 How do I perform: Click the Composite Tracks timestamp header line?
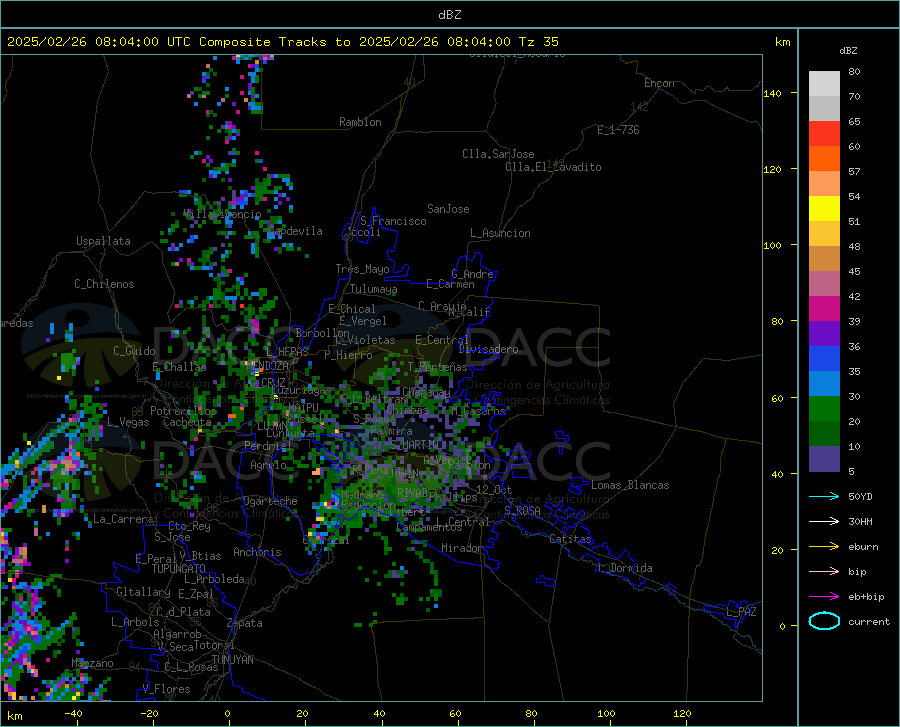[282, 42]
